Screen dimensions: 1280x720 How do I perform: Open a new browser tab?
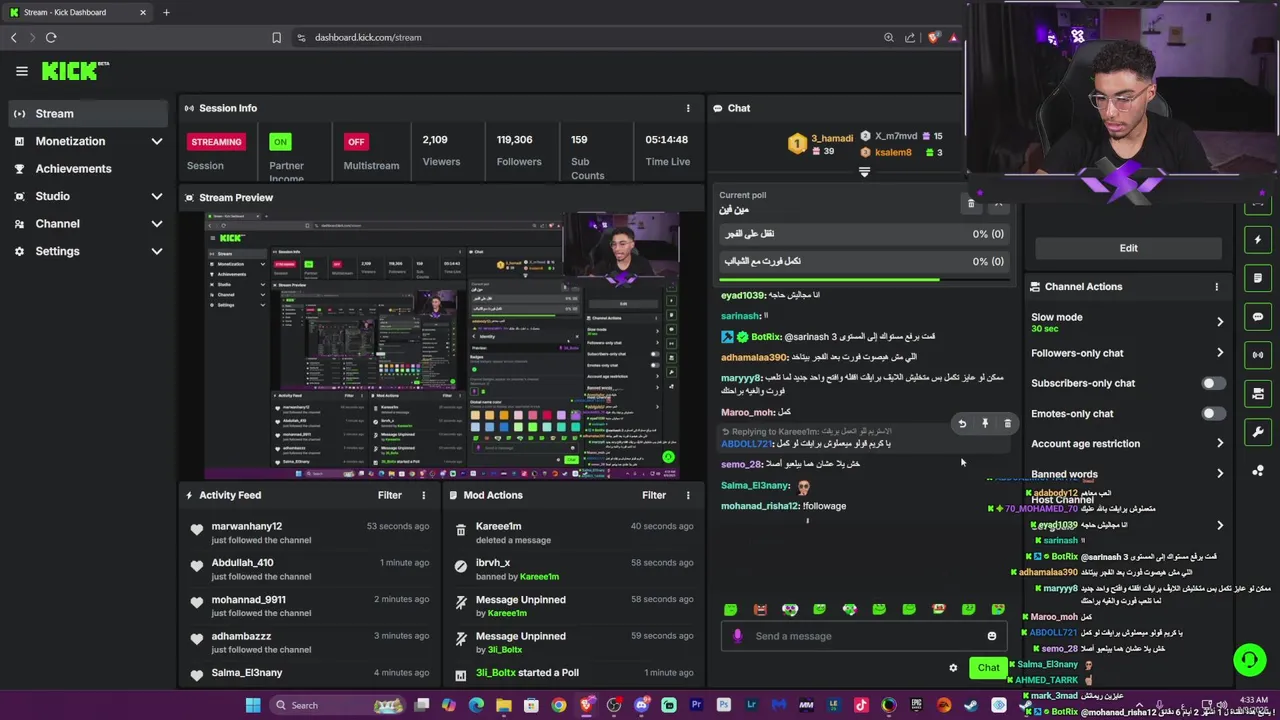tap(166, 12)
